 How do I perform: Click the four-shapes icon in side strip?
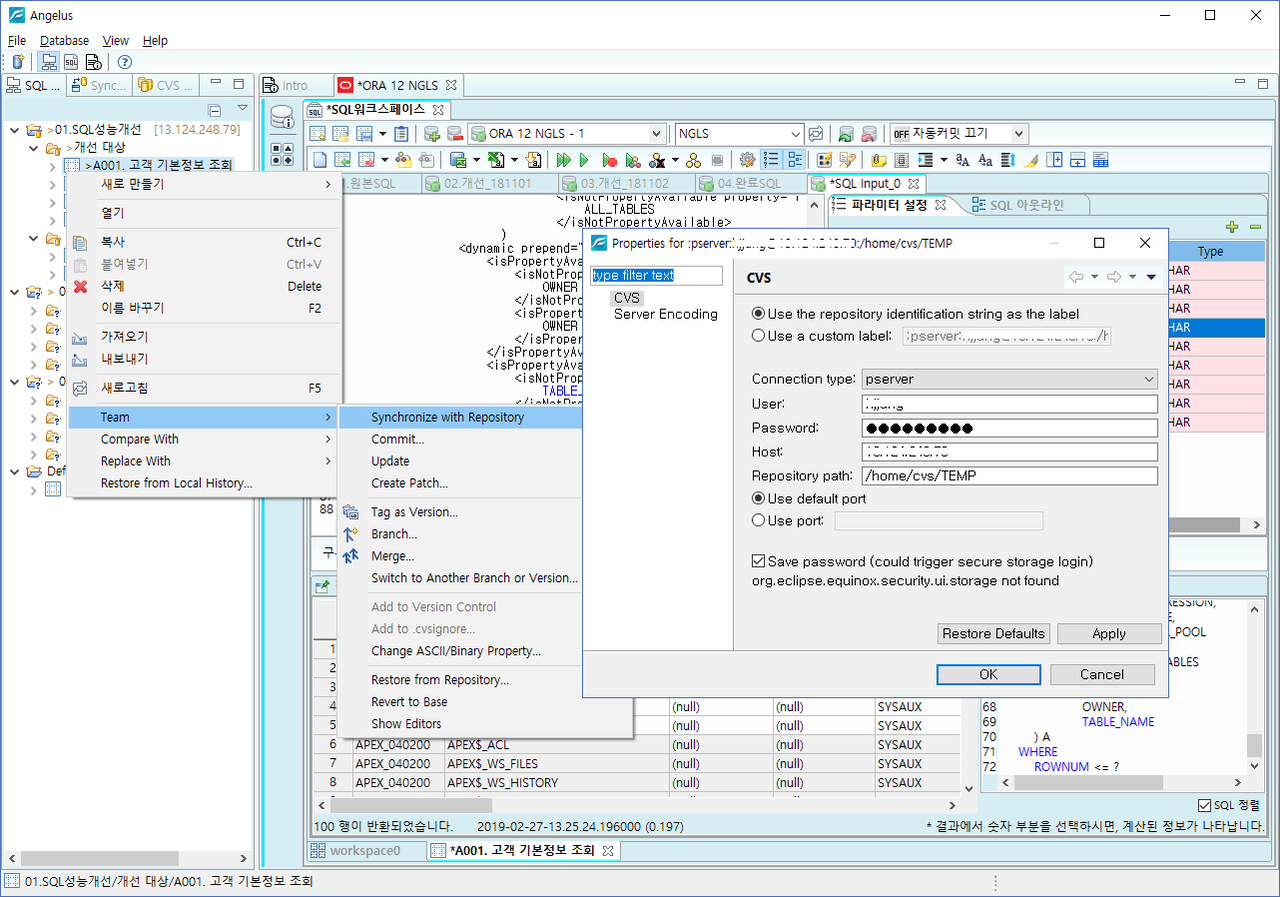click(x=283, y=154)
